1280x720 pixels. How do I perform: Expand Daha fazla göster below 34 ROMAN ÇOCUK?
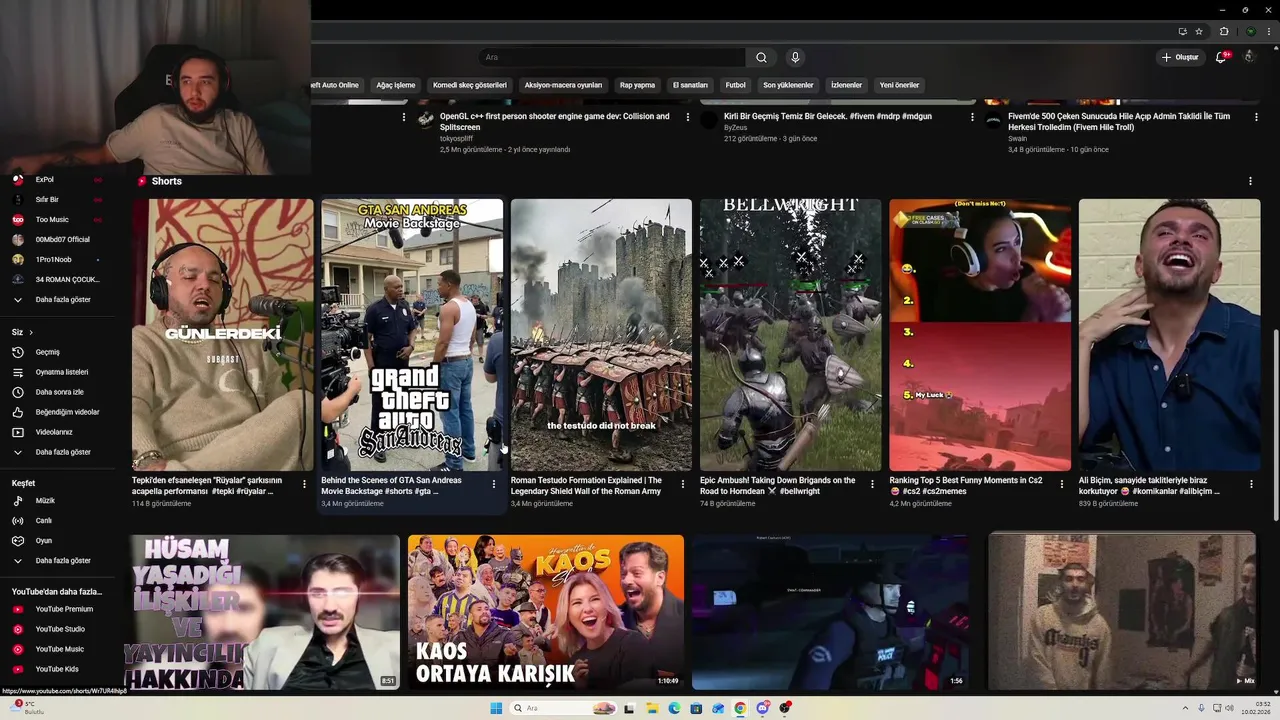click(x=62, y=299)
